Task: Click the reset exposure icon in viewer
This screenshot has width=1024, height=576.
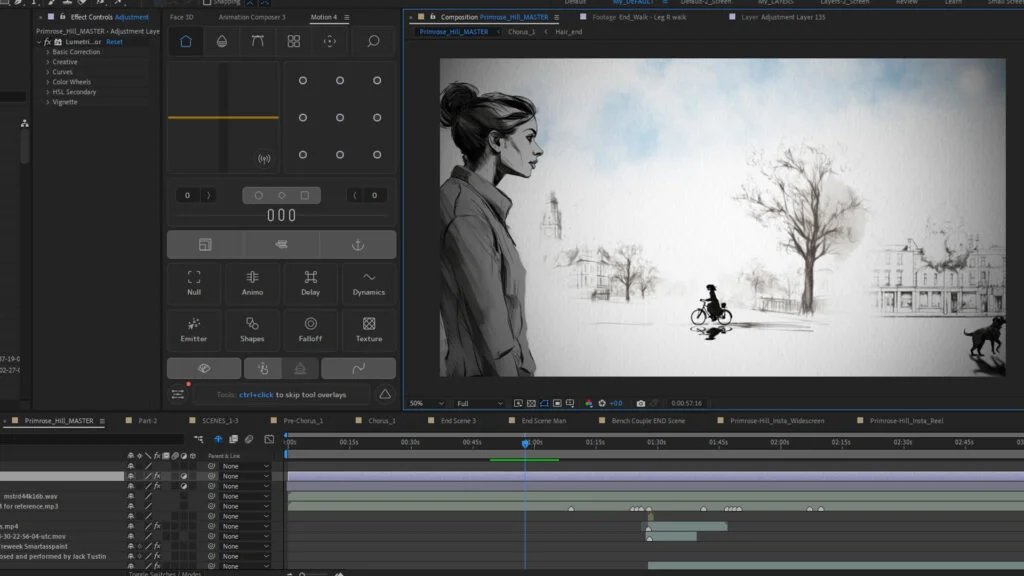Action: [602, 404]
